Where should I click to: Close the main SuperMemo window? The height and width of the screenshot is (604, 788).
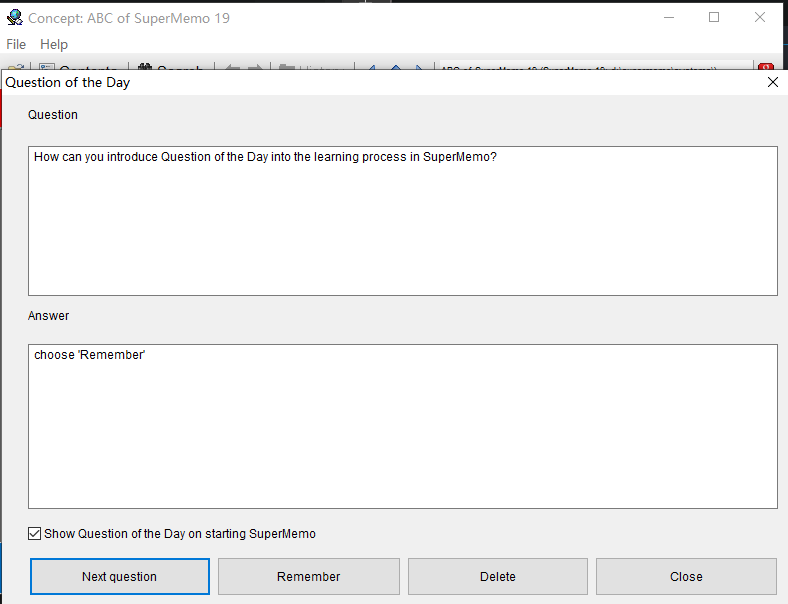click(x=760, y=17)
